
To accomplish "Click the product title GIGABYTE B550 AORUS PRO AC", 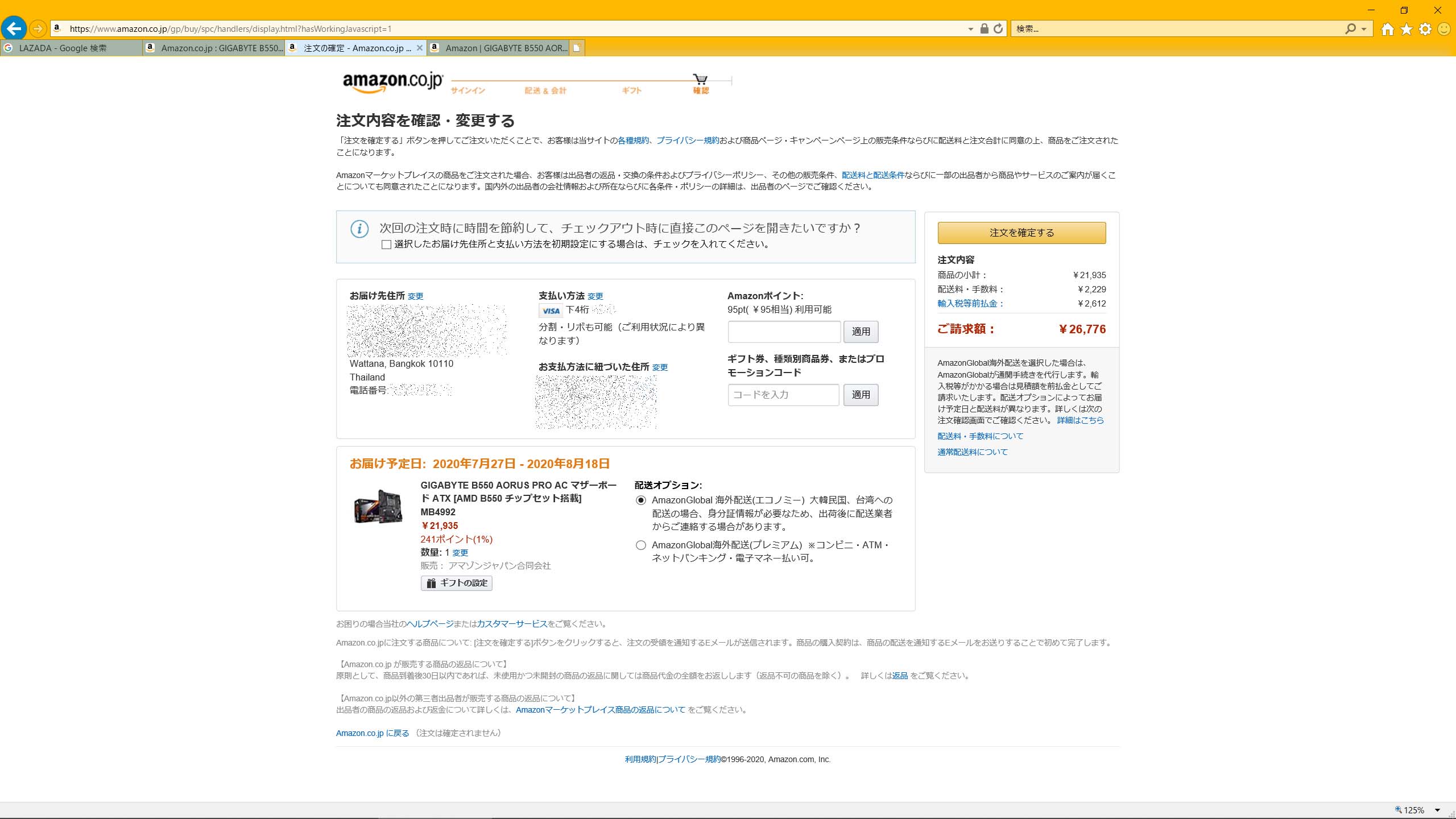I will (x=518, y=499).
